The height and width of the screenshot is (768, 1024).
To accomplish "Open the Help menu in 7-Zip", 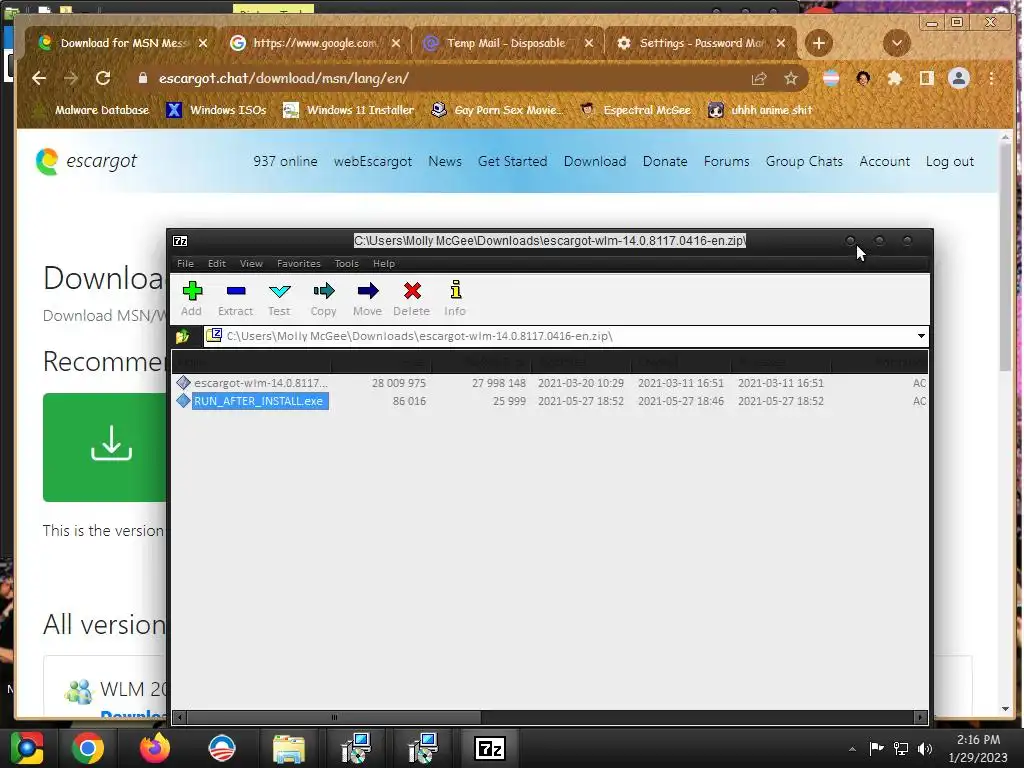I will click(x=384, y=264).
